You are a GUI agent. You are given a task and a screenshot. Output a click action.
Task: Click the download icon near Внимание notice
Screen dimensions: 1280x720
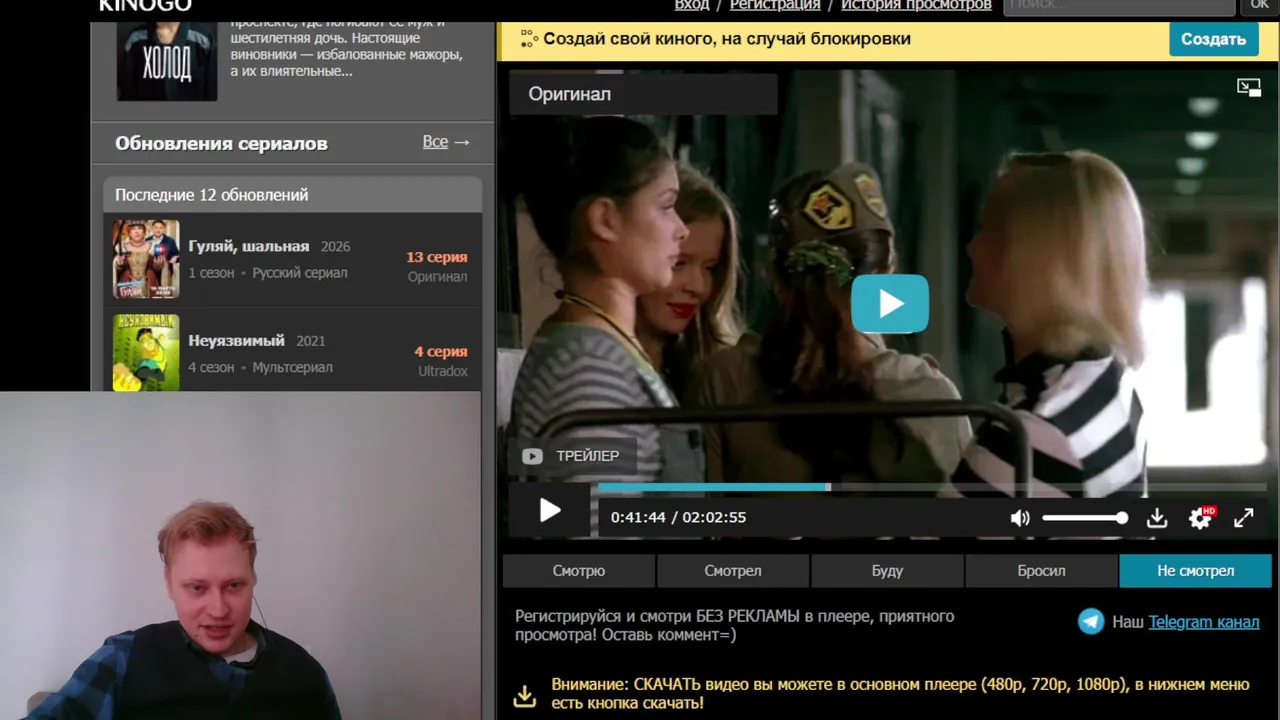[x=525, y=695]
